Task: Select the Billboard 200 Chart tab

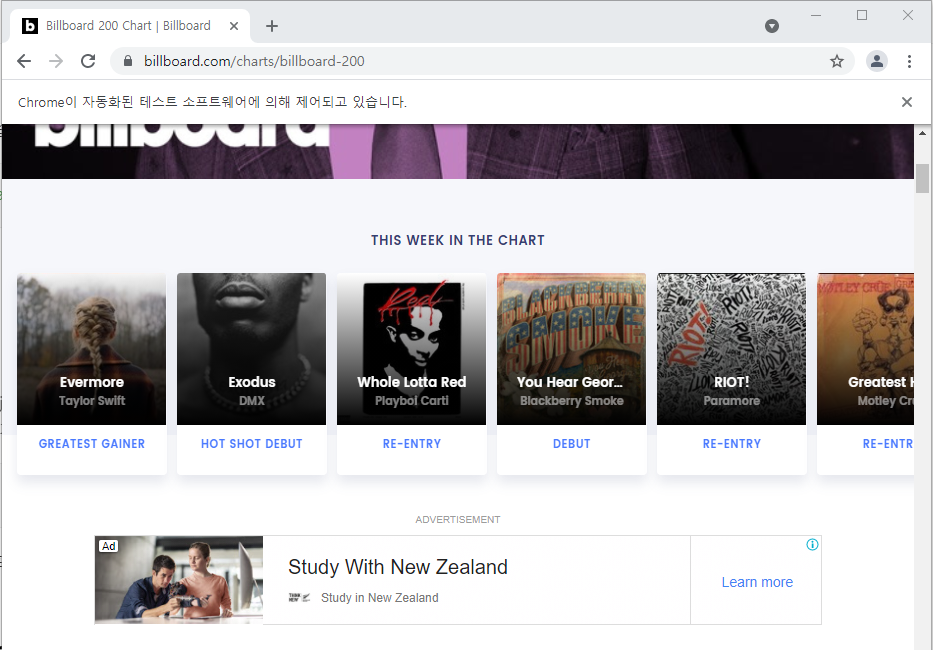Action: 128,26
